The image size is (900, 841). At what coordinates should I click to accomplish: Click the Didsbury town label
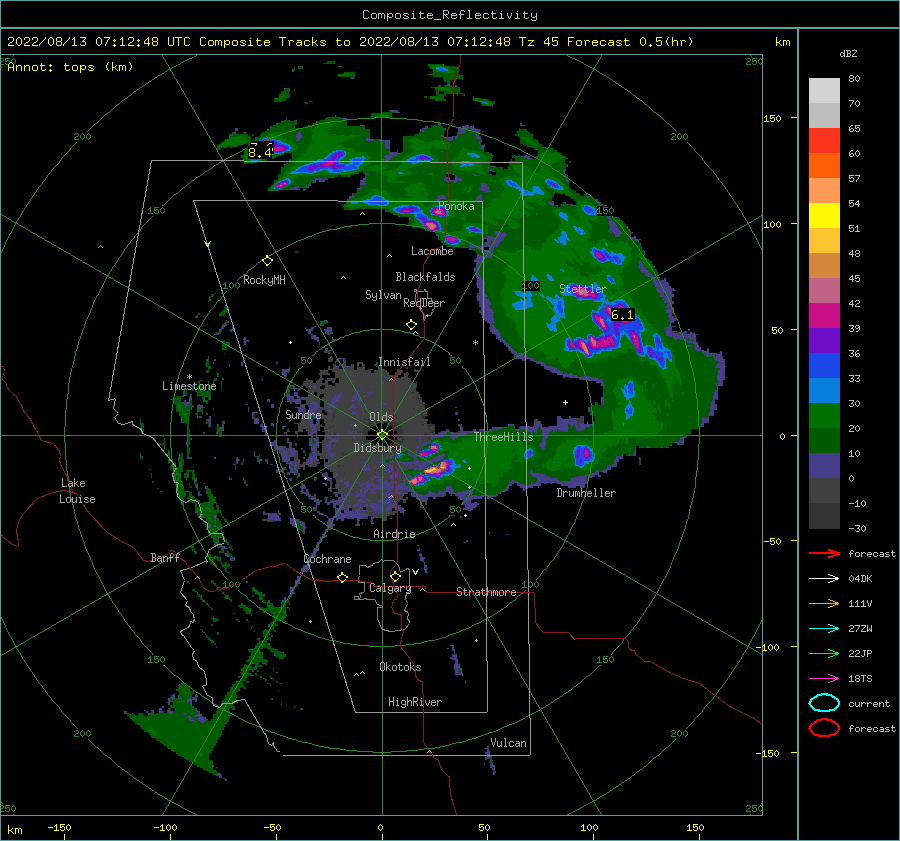coord(377,448)
